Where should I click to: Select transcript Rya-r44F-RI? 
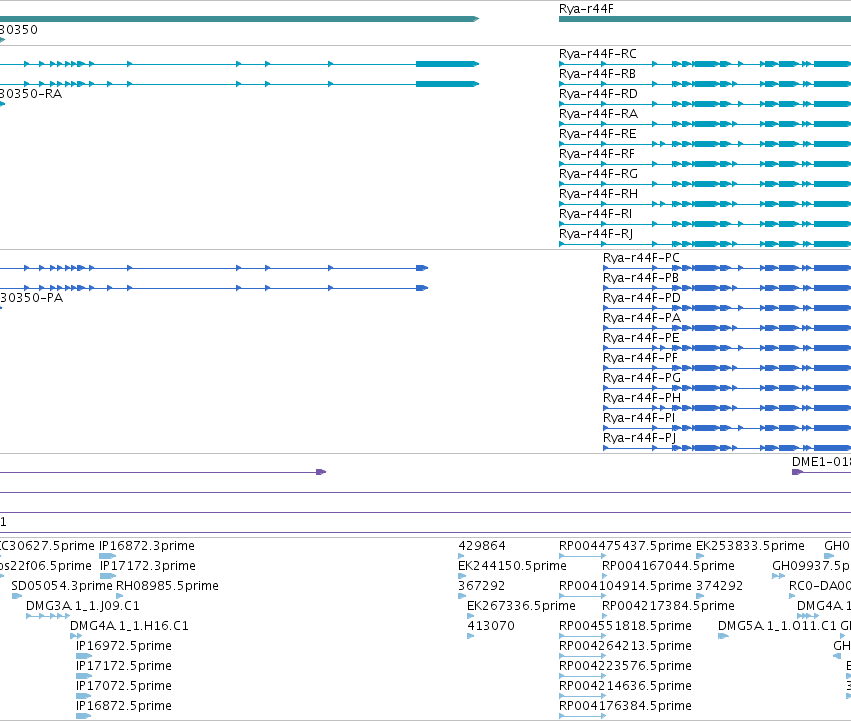point(595,214)
